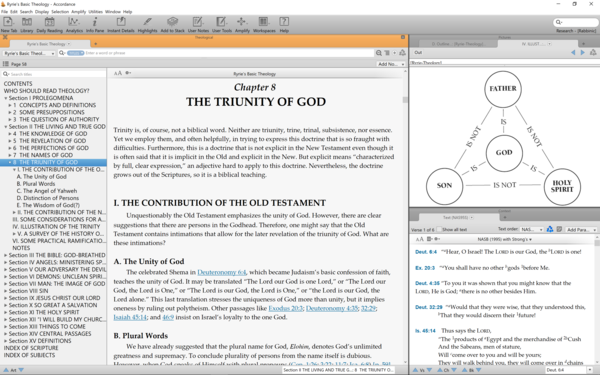Click the search magnifier in Ryrie's tab entry
Screen dimensions: 600x375
[62, 53]
